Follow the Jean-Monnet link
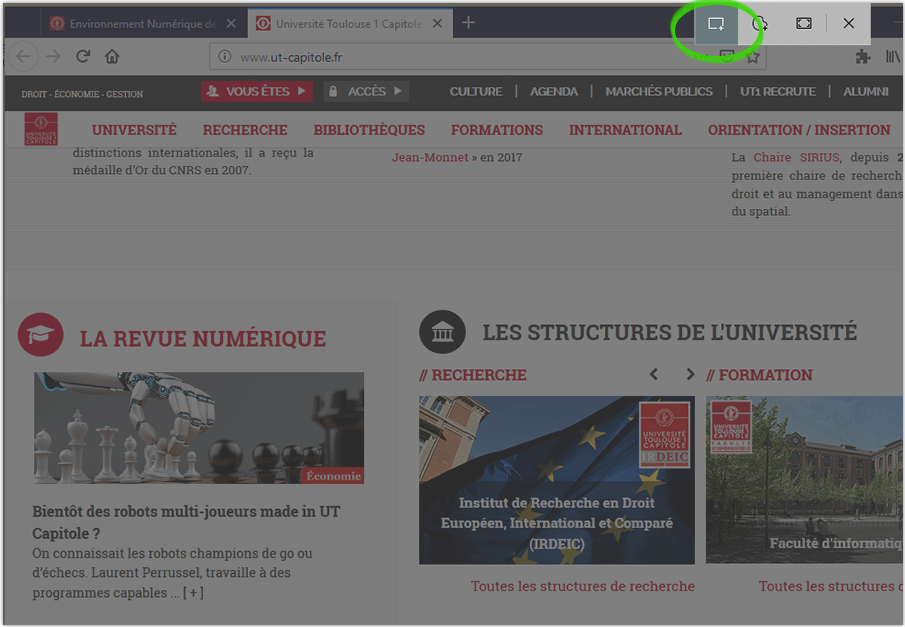The height and width of the screenshot is (627, 905). coord(430,157)
